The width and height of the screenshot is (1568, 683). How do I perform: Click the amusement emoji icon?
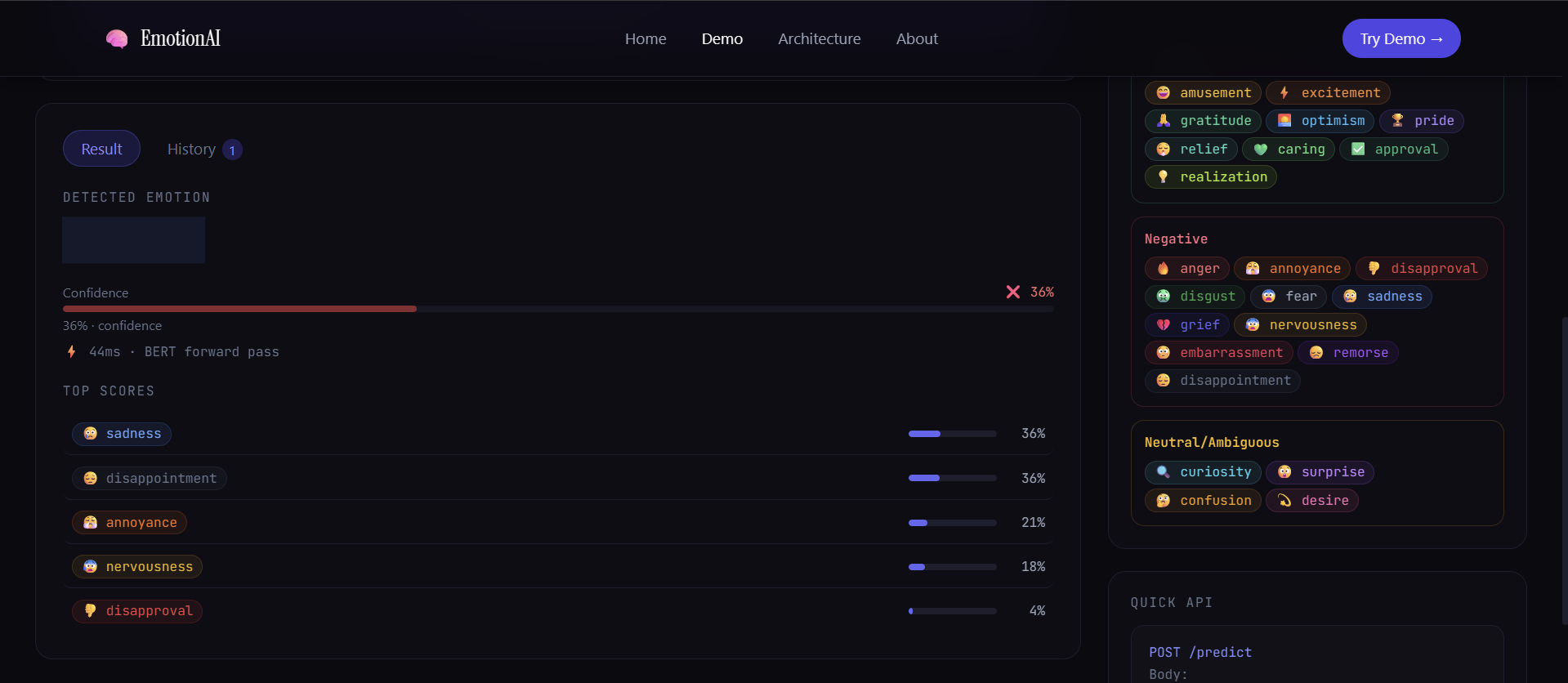point(1164,93)
